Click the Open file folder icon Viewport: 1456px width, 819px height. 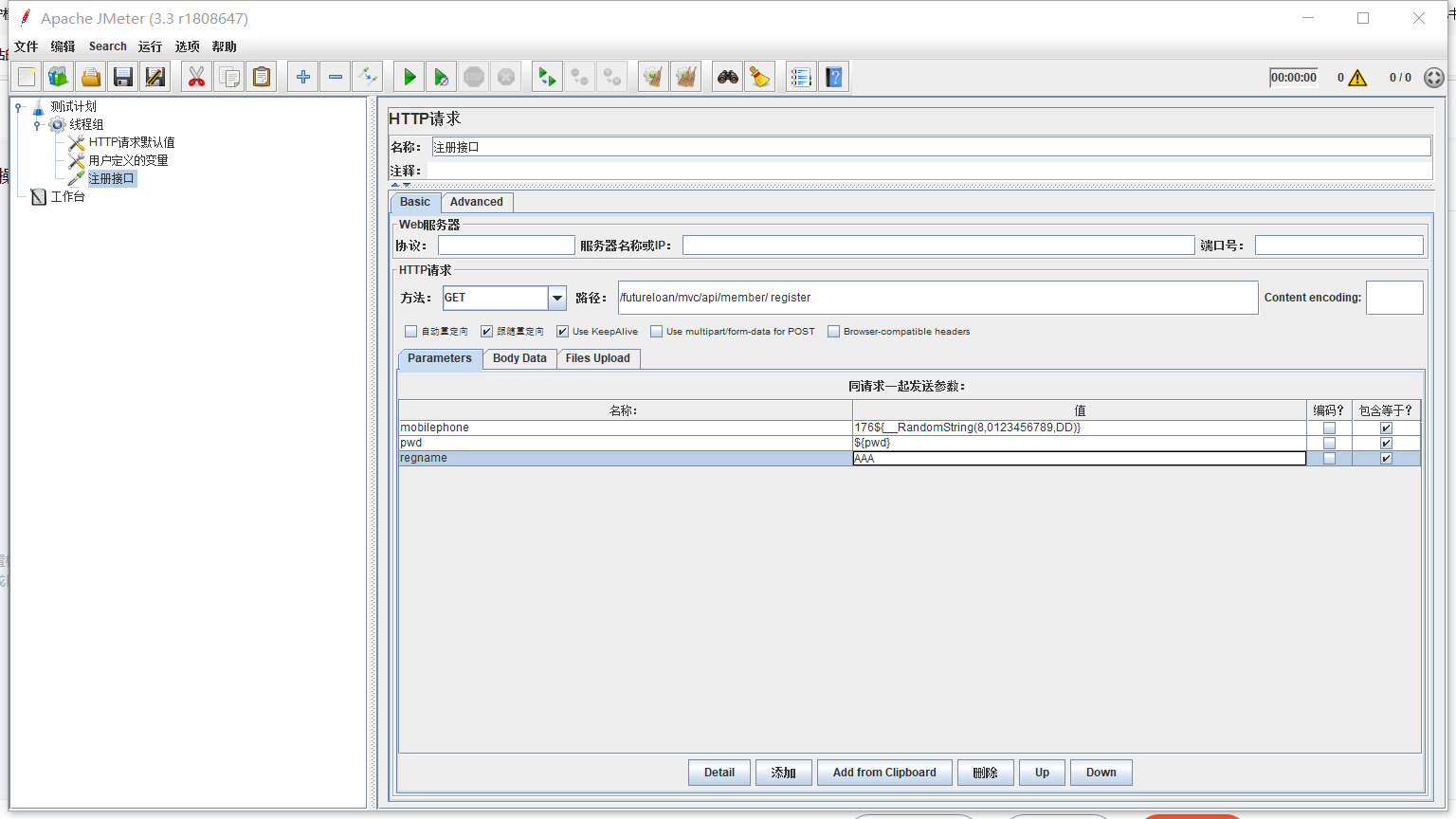(91, 77)
